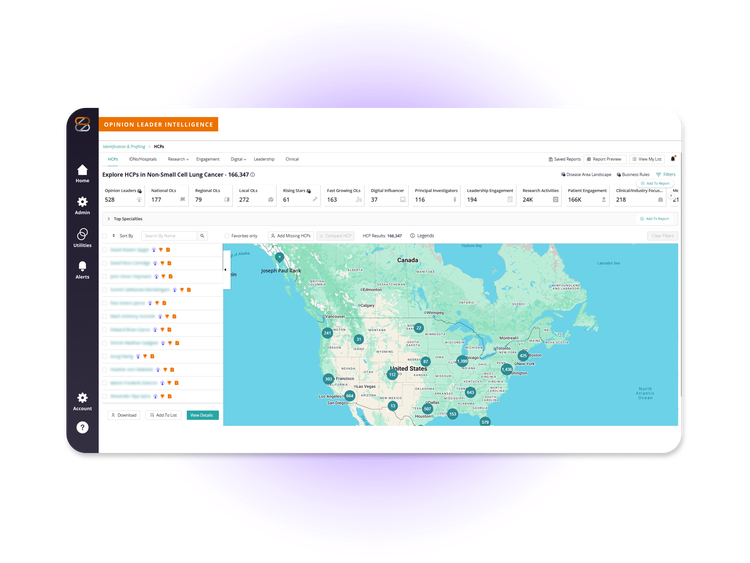
Task: Click the Clear Filters button
Action: click(662, 236)
